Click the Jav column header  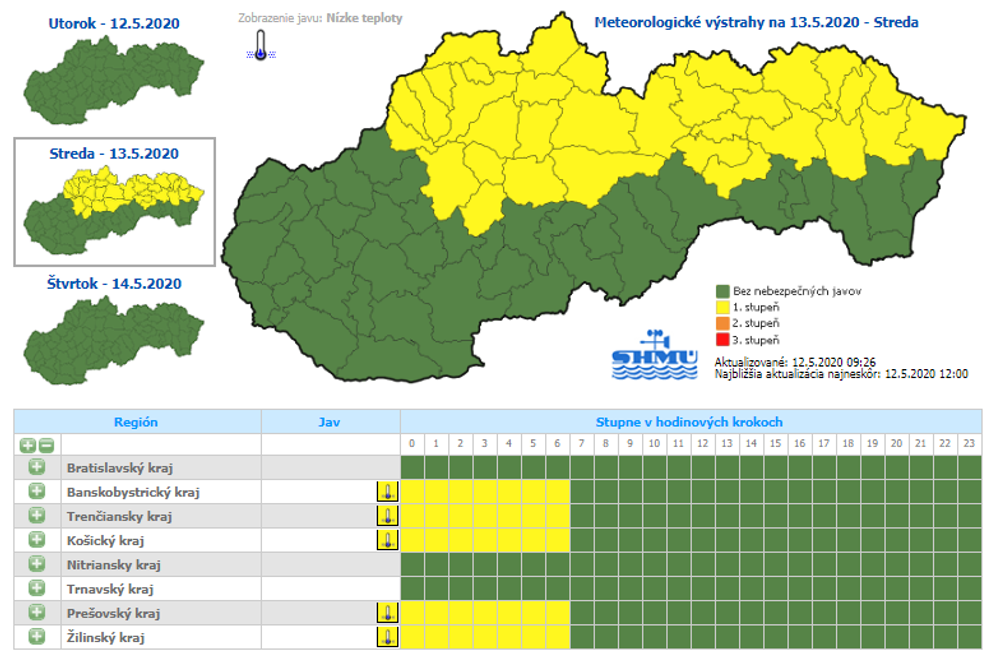(x=330, y=422)
